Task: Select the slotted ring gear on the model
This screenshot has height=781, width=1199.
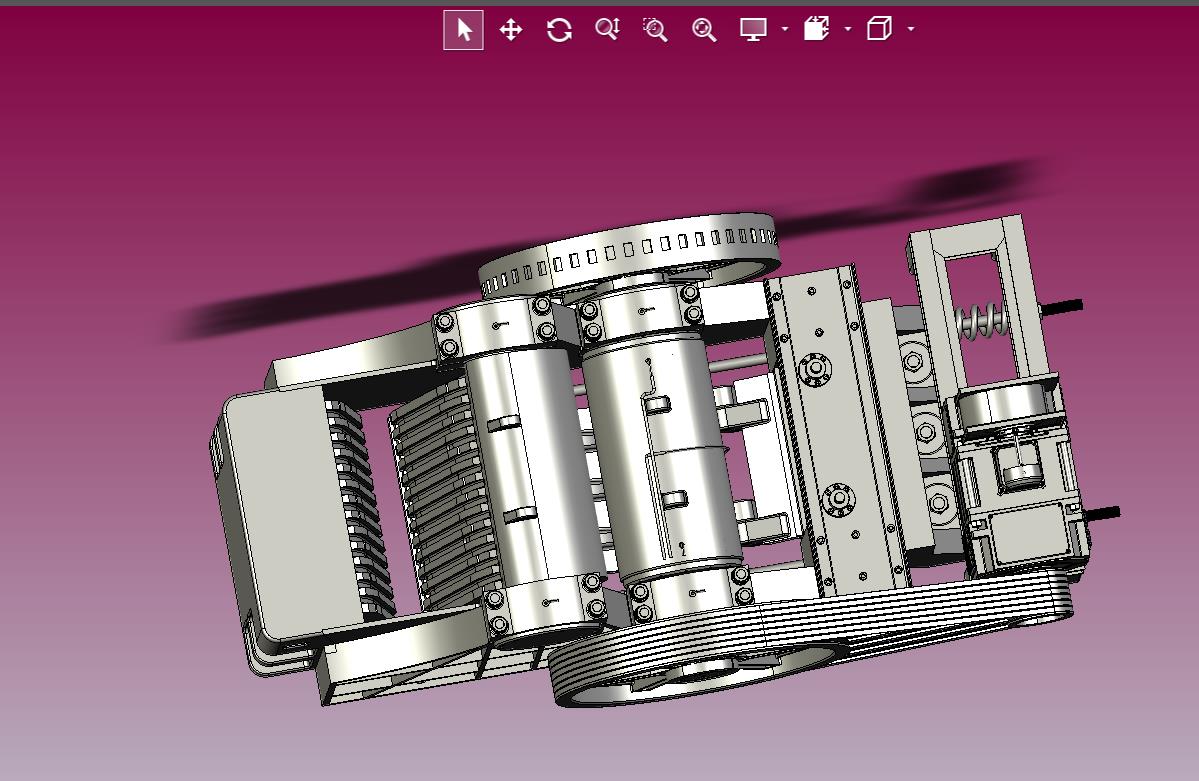Action: (x=629, y=255)
